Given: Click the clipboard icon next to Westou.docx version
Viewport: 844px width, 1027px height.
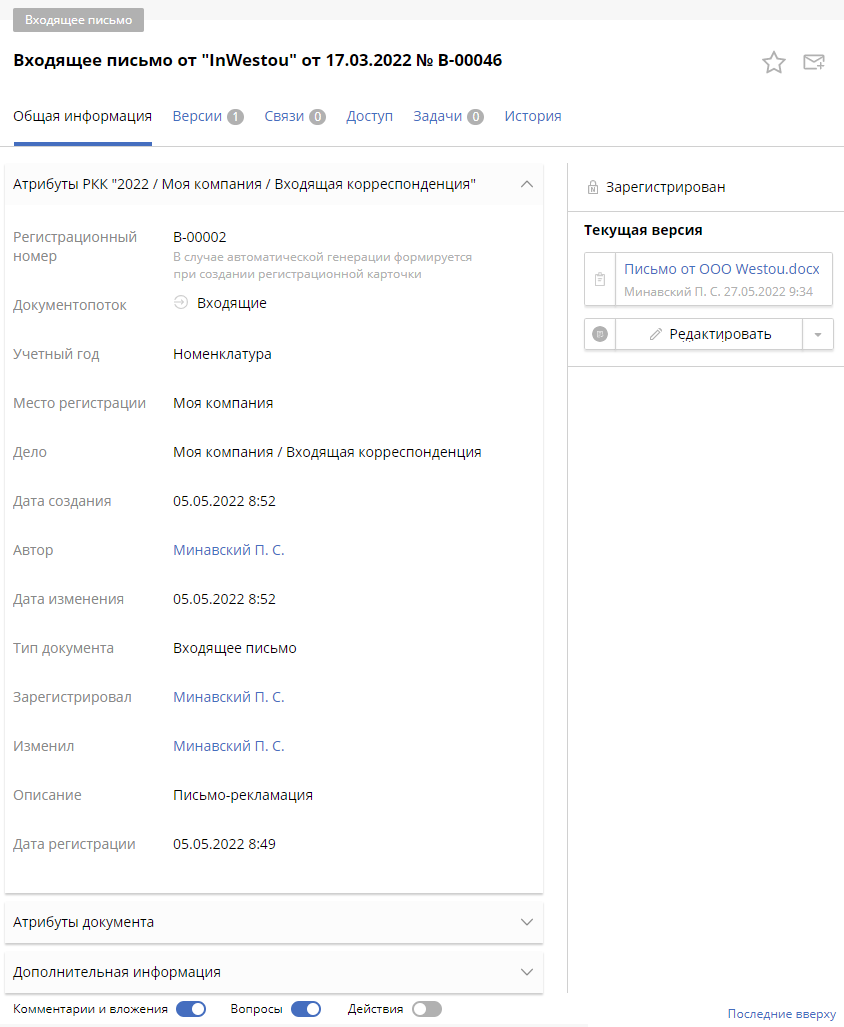Looking at the screenshot, I should click(x=599, y=279).
